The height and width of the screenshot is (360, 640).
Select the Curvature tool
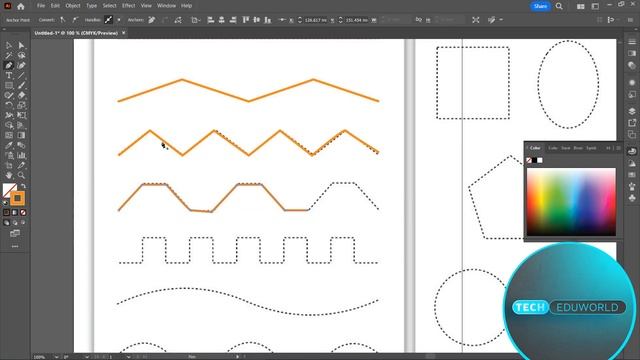coord(21,65)
